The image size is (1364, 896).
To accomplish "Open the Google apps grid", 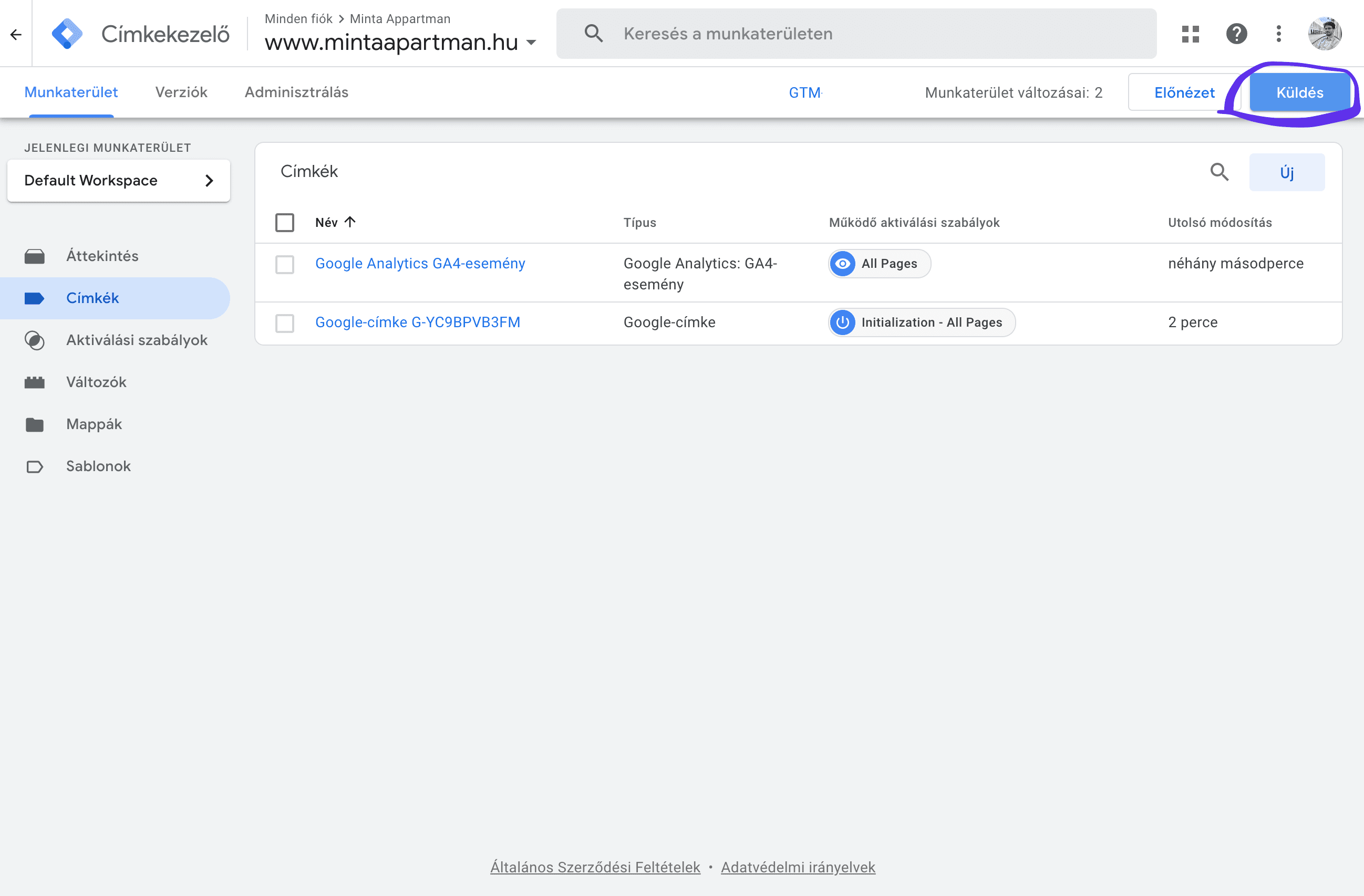I will pos(1190,34).
